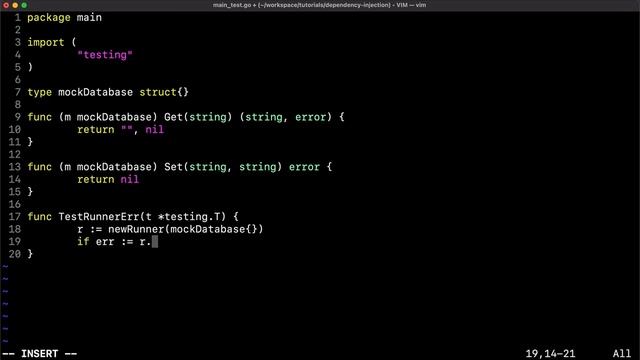Viewport: 640px width, 360px height.
Task: Click the Get method name on line 9
Action: click(x=173, y=117)
